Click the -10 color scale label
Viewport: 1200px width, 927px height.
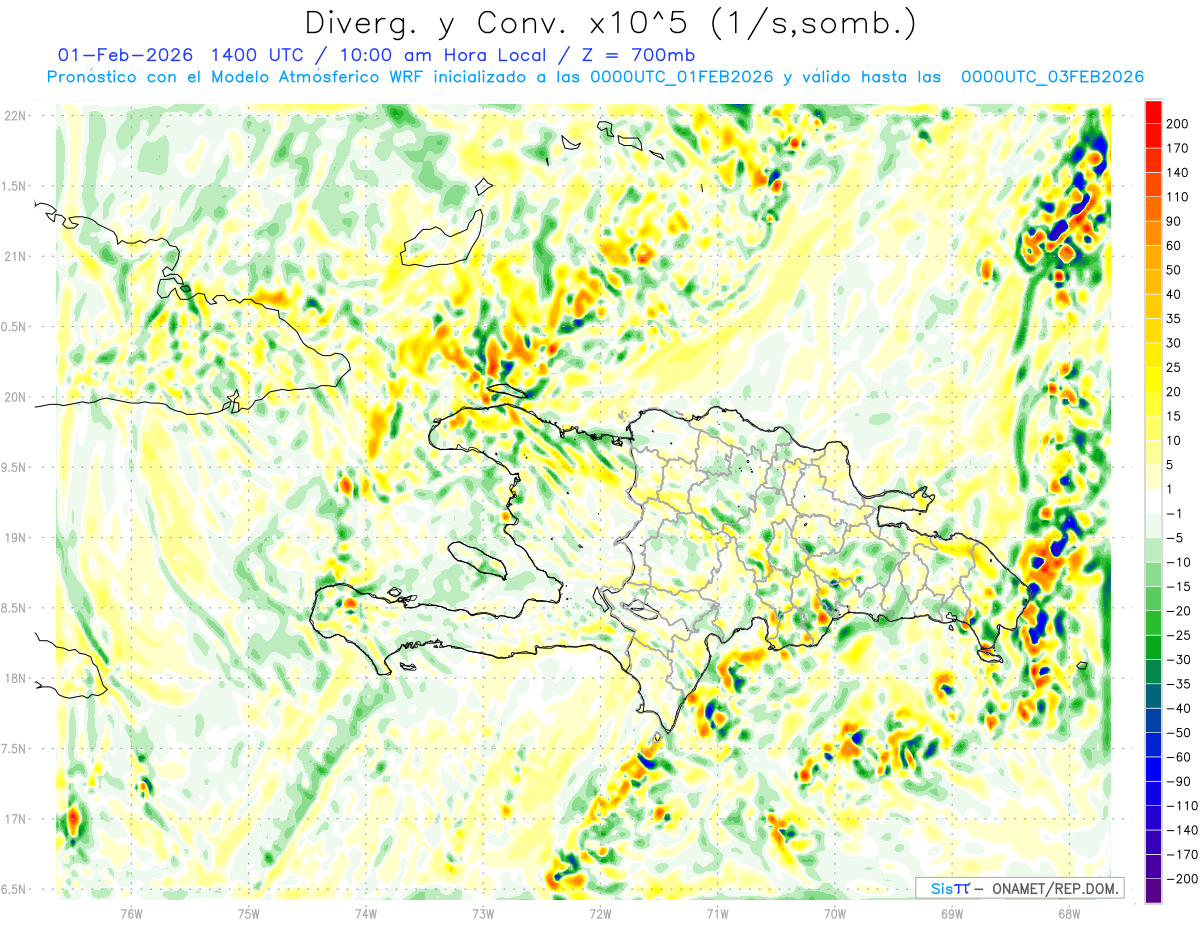point(1179,563)
